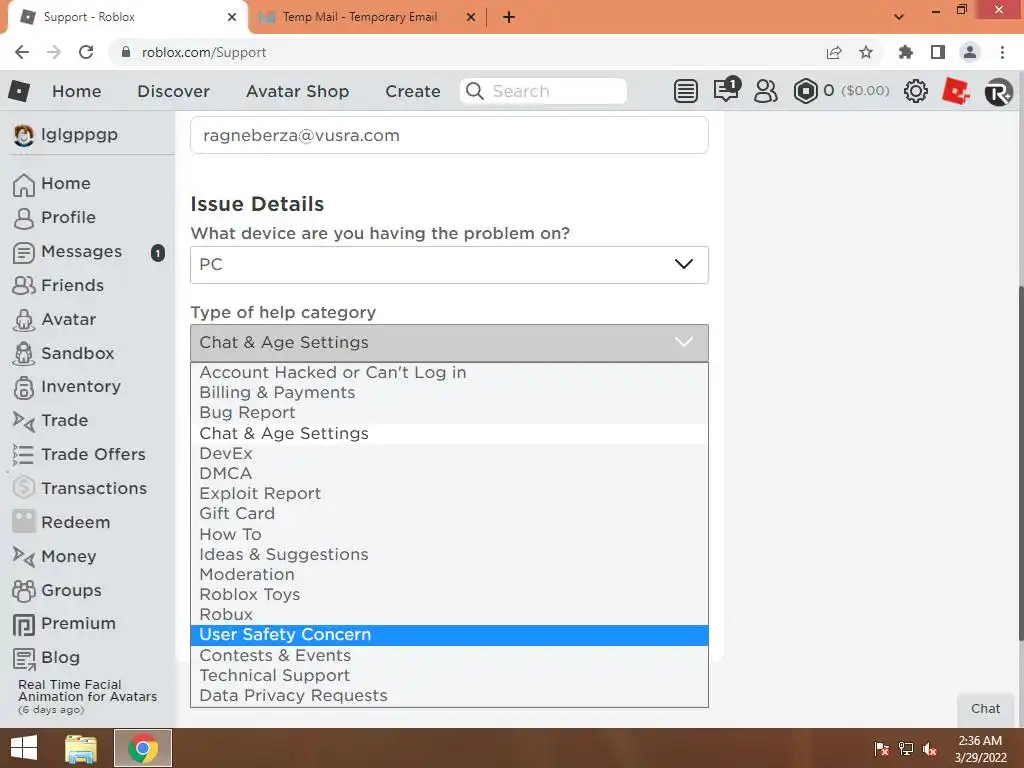
Task: Choose Bug Report from the list
Action: coord(449,413)
